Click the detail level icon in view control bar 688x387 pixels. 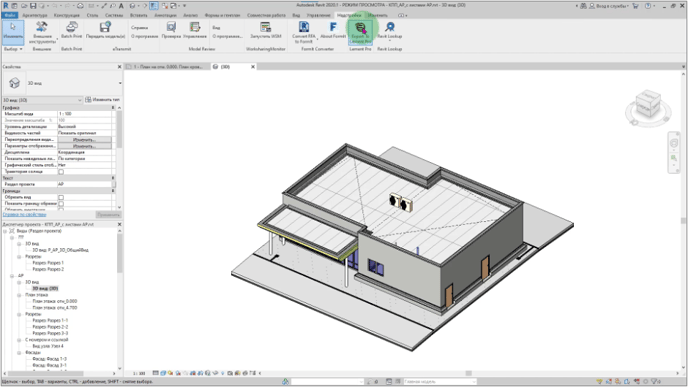156,373
